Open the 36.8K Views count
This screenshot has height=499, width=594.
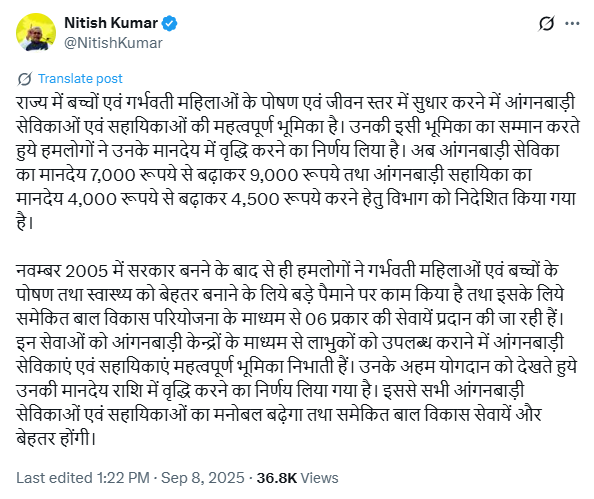(297, 478)
